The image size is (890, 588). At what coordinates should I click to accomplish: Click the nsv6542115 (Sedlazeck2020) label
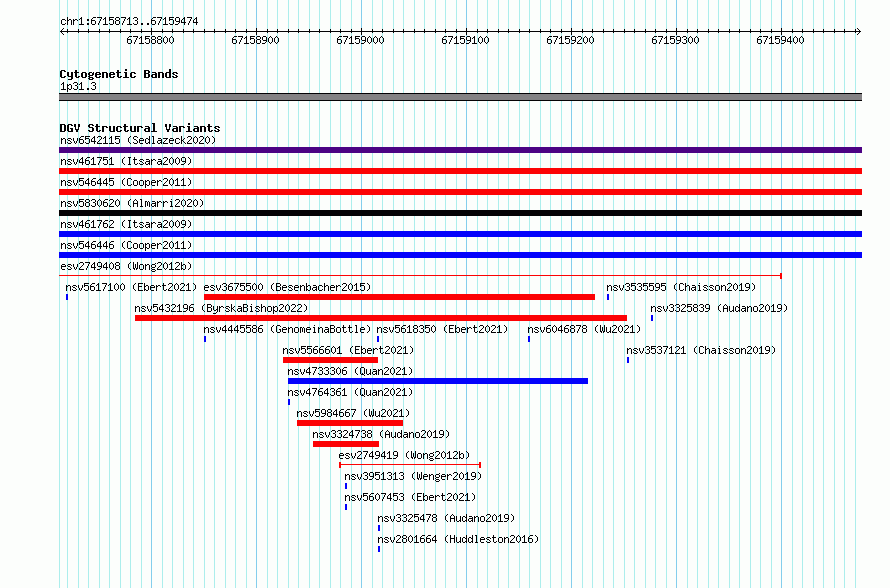(x=138, y=140)
